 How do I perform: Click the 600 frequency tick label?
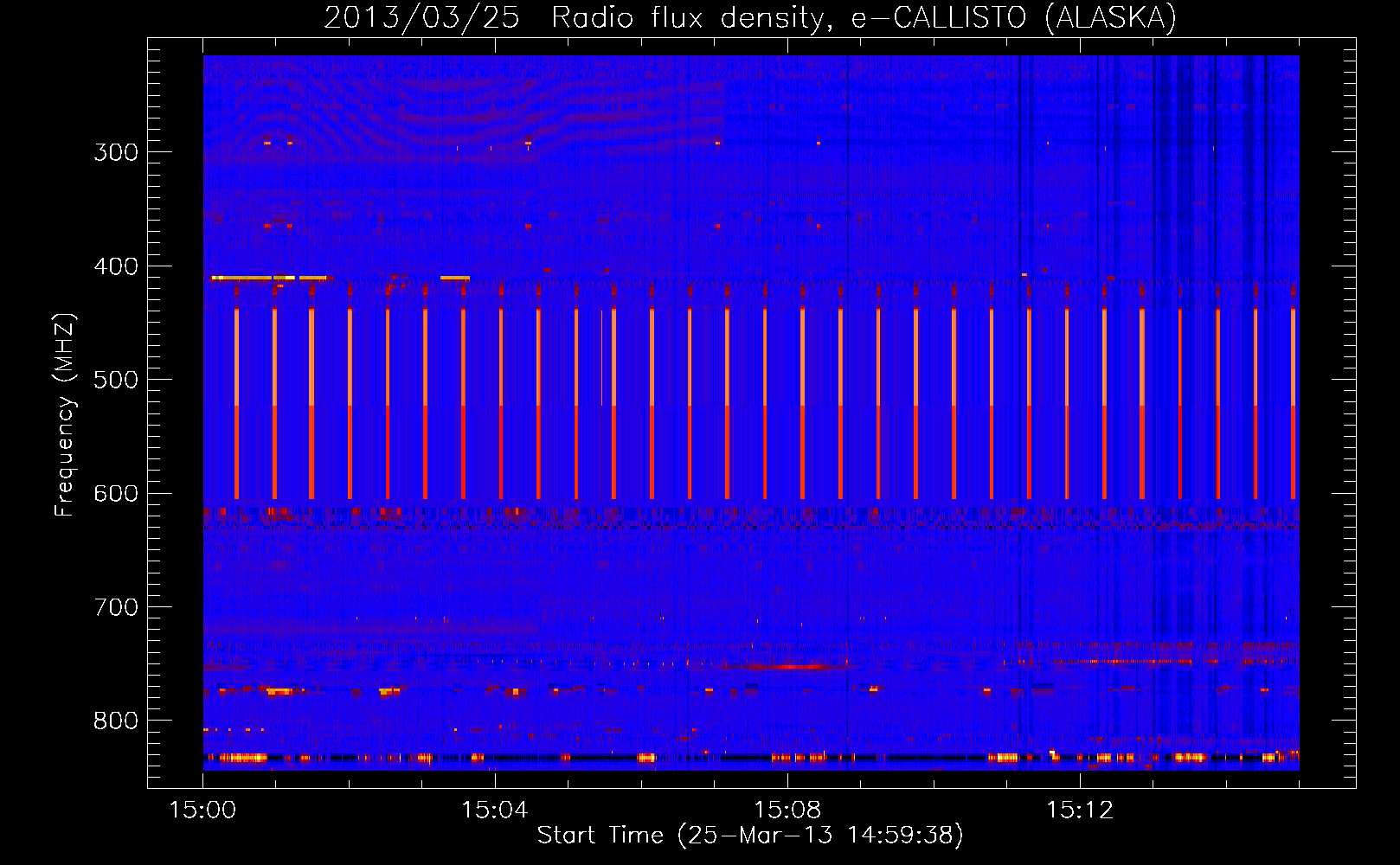coord(116,494)
